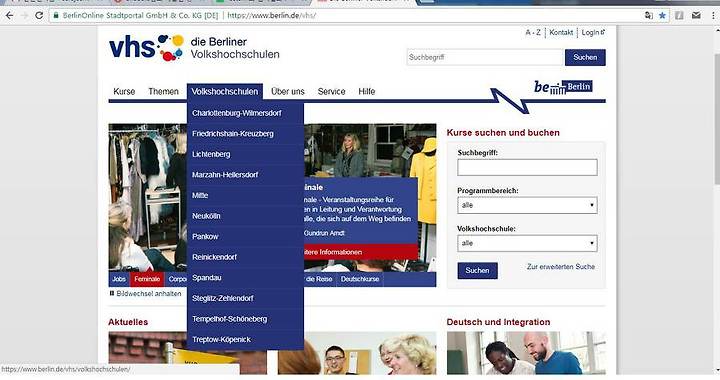The image size is (720, 380).
Task: Select Friedrichshain-Kreuzberg from dropdown
Action: 245,134
